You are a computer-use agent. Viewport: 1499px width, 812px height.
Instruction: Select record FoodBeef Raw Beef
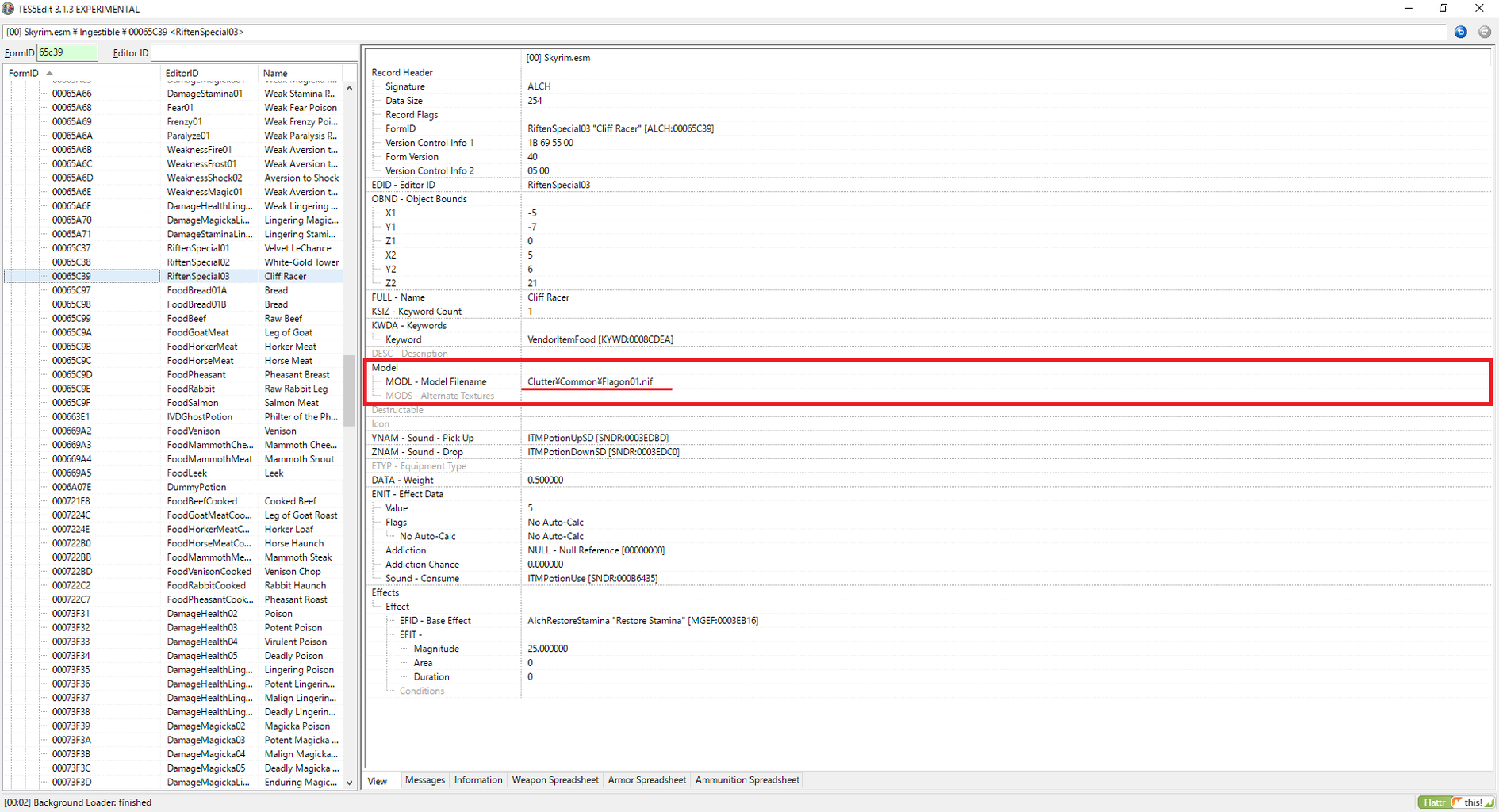(174, 319)
